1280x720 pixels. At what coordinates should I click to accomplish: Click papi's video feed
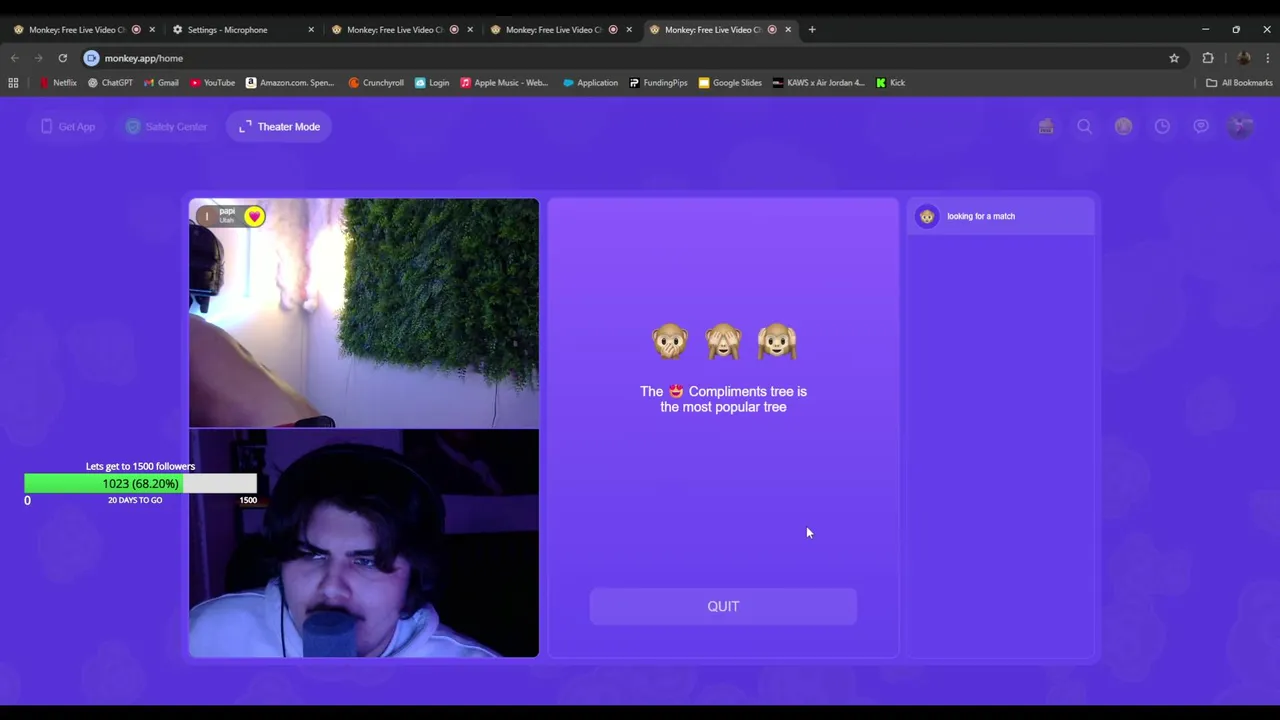coord(364,313)
